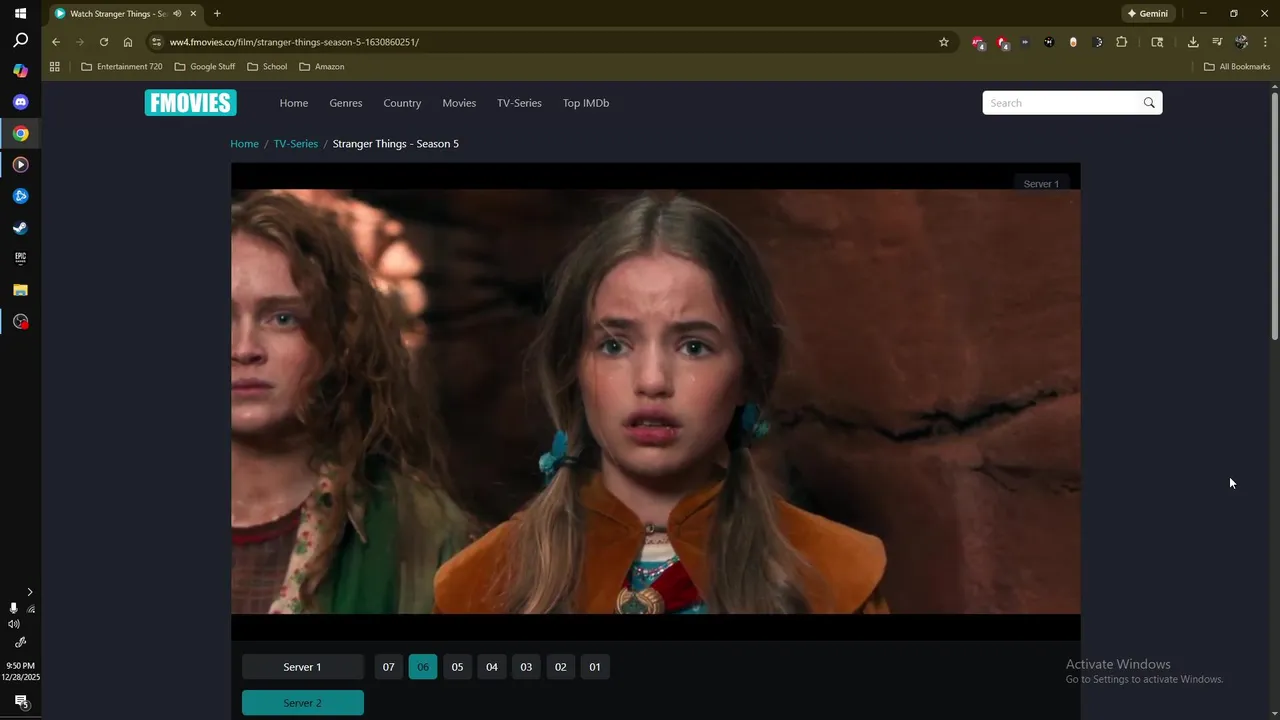Open the first red ad-blocker extension
The height and width of the screenshot is (720, 1280).
(x=977, y=42)
